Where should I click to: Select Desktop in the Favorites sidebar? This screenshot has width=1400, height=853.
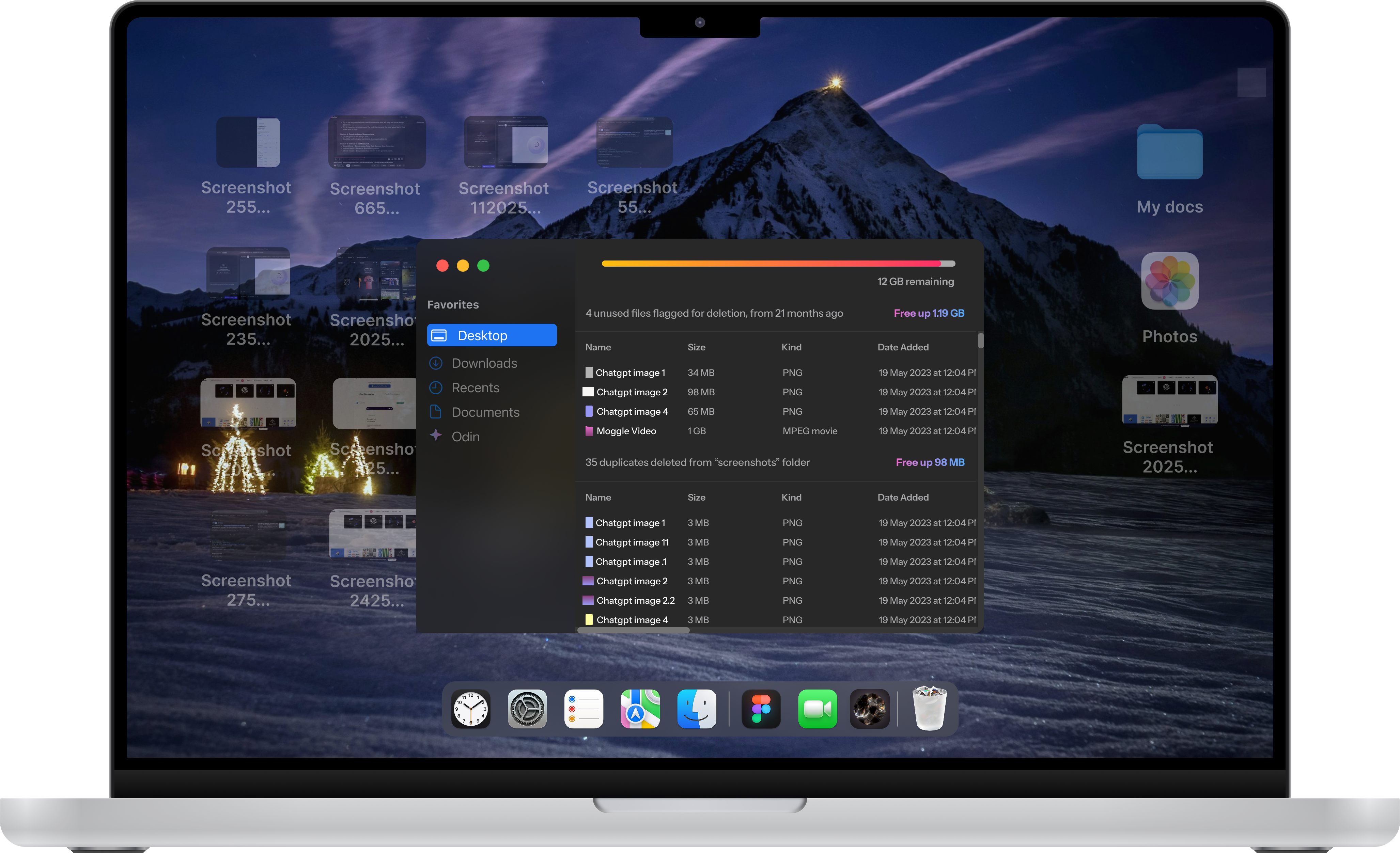(492, 335)
